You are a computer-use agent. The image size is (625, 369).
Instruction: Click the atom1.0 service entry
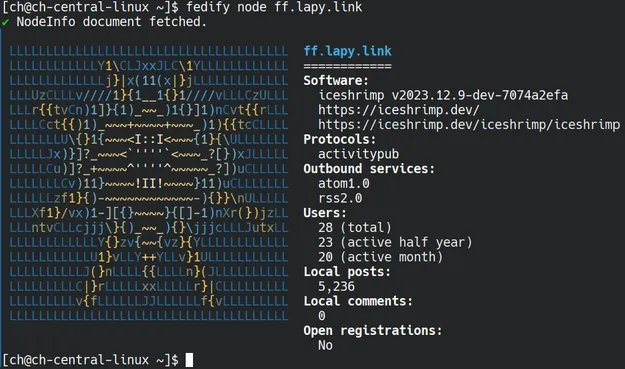[x=344, y=183]
